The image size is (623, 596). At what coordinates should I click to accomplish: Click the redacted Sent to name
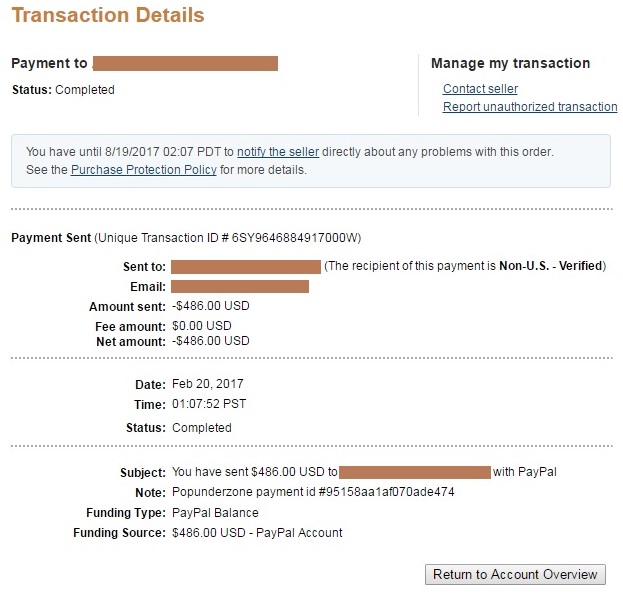point(246,267)
